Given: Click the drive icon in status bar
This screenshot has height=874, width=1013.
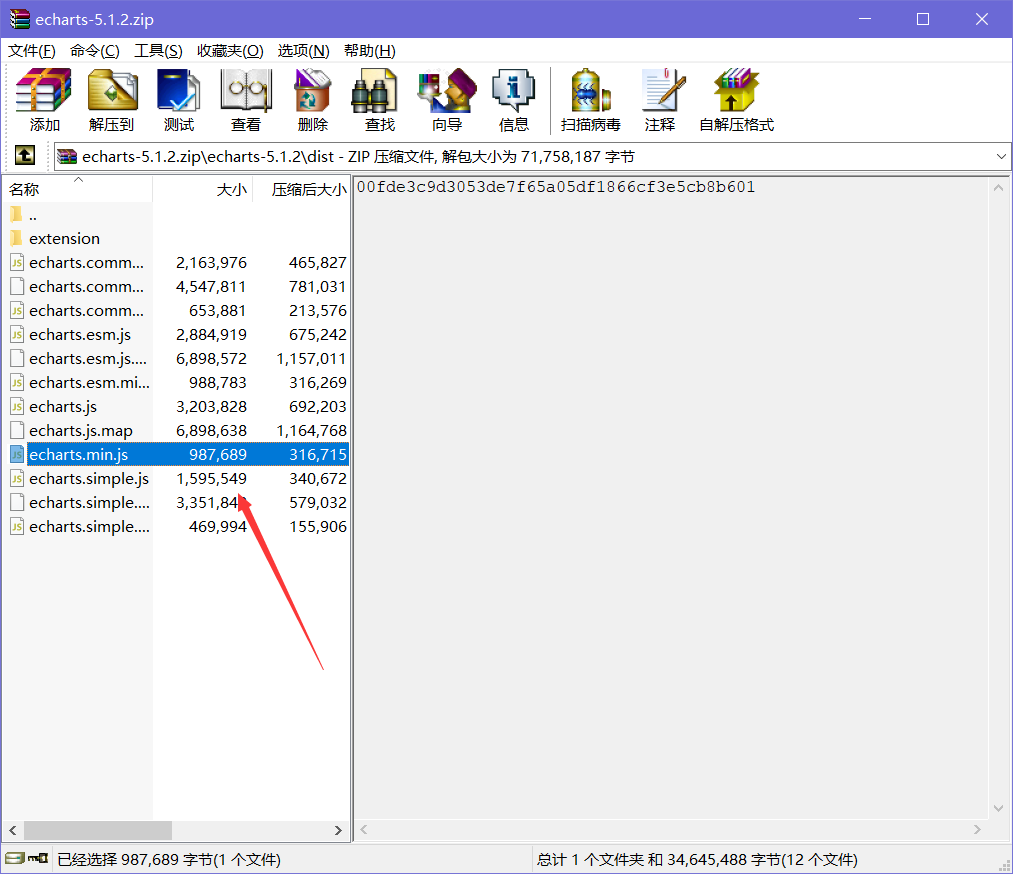Looking at the screenshot, I should pyautogui.click(x=15, y=858).
